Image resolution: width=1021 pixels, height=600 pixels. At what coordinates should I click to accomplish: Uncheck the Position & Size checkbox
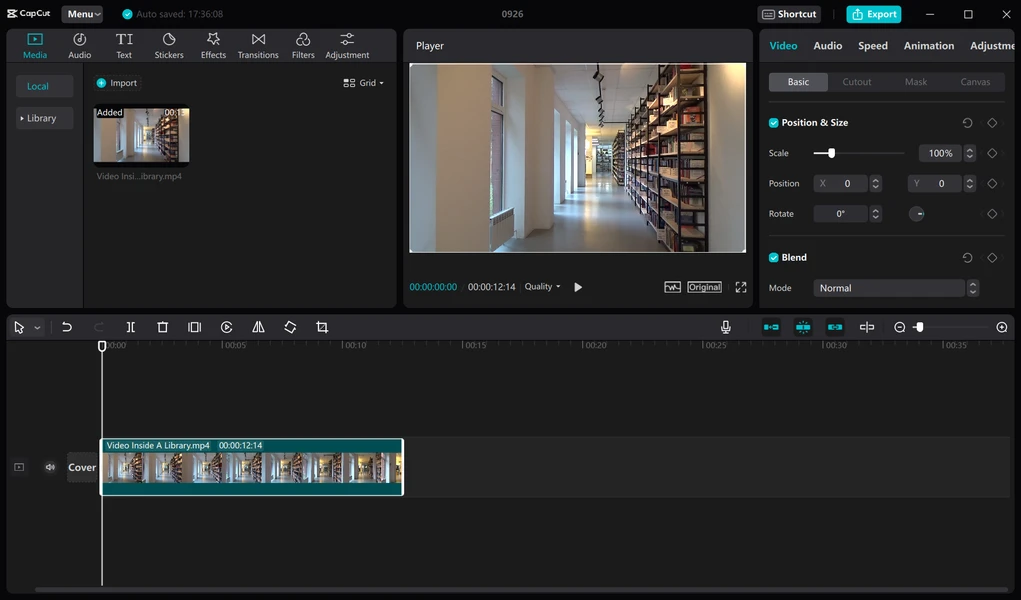(x=774, y=122)
